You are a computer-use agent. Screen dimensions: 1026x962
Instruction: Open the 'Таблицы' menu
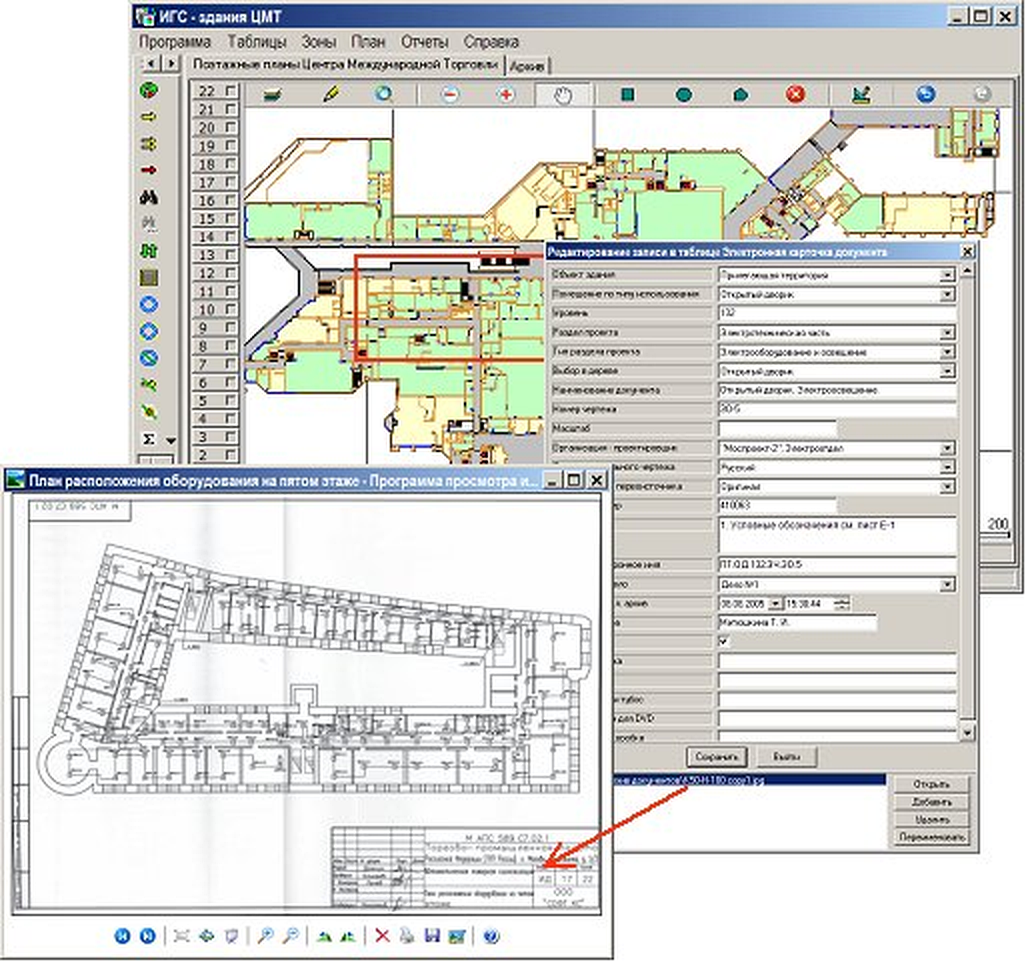point(256,42)
